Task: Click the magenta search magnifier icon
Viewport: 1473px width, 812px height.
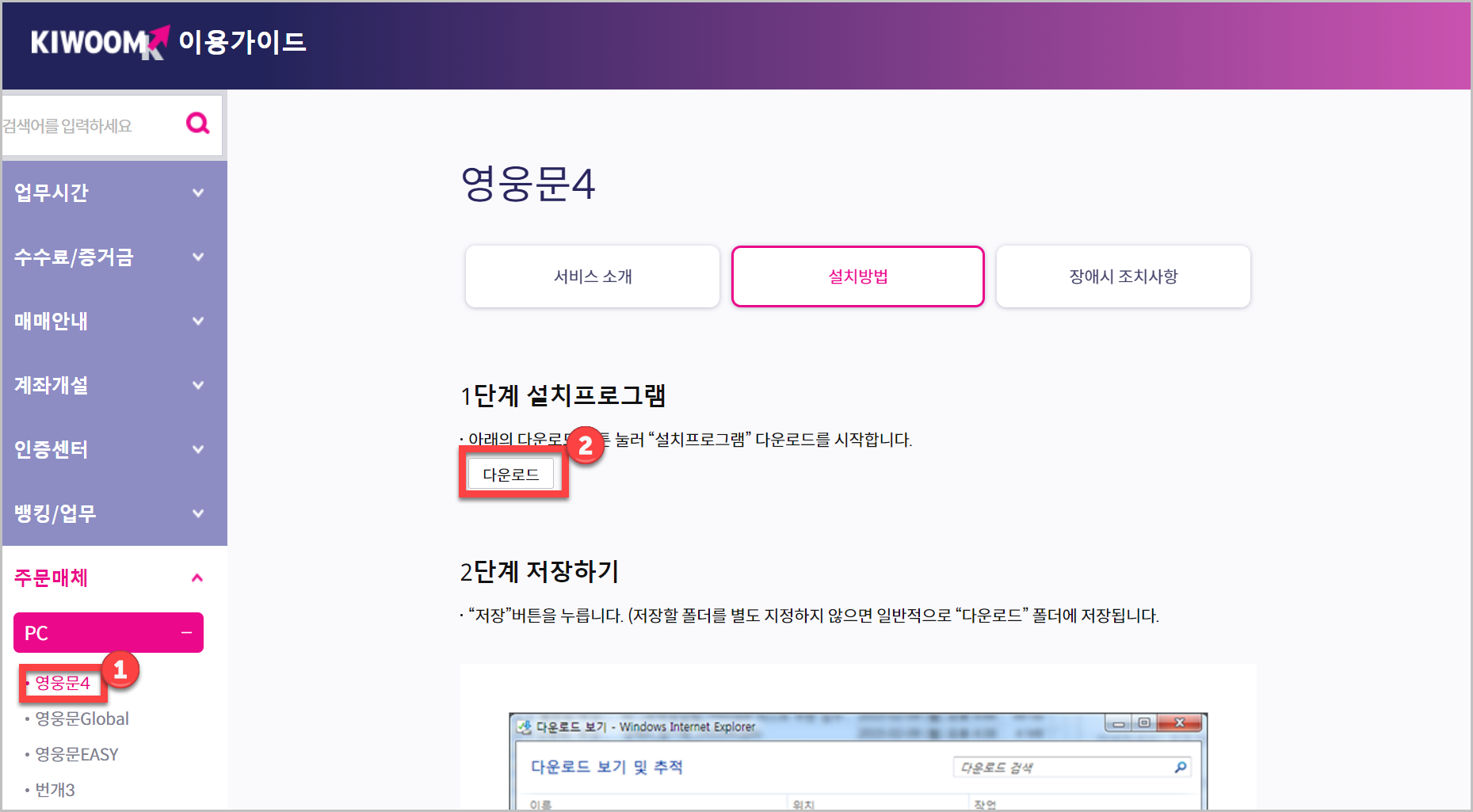Action: (x=197, y=123)
